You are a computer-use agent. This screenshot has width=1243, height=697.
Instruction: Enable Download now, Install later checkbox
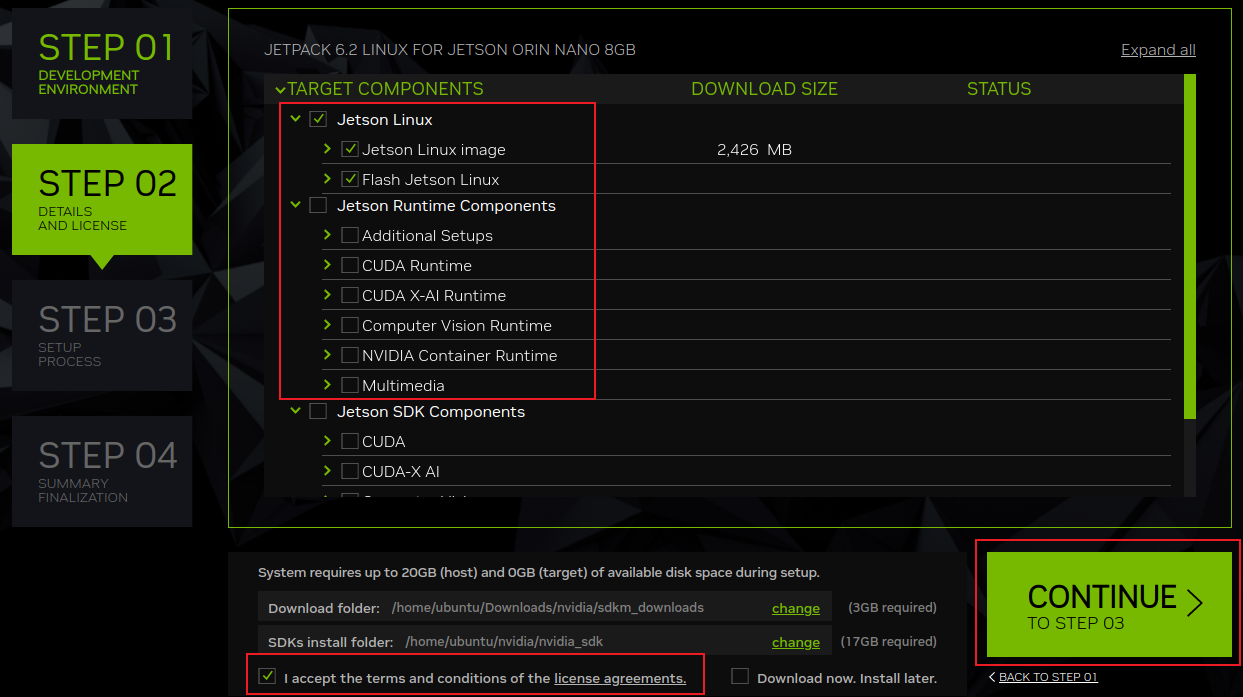740,676
